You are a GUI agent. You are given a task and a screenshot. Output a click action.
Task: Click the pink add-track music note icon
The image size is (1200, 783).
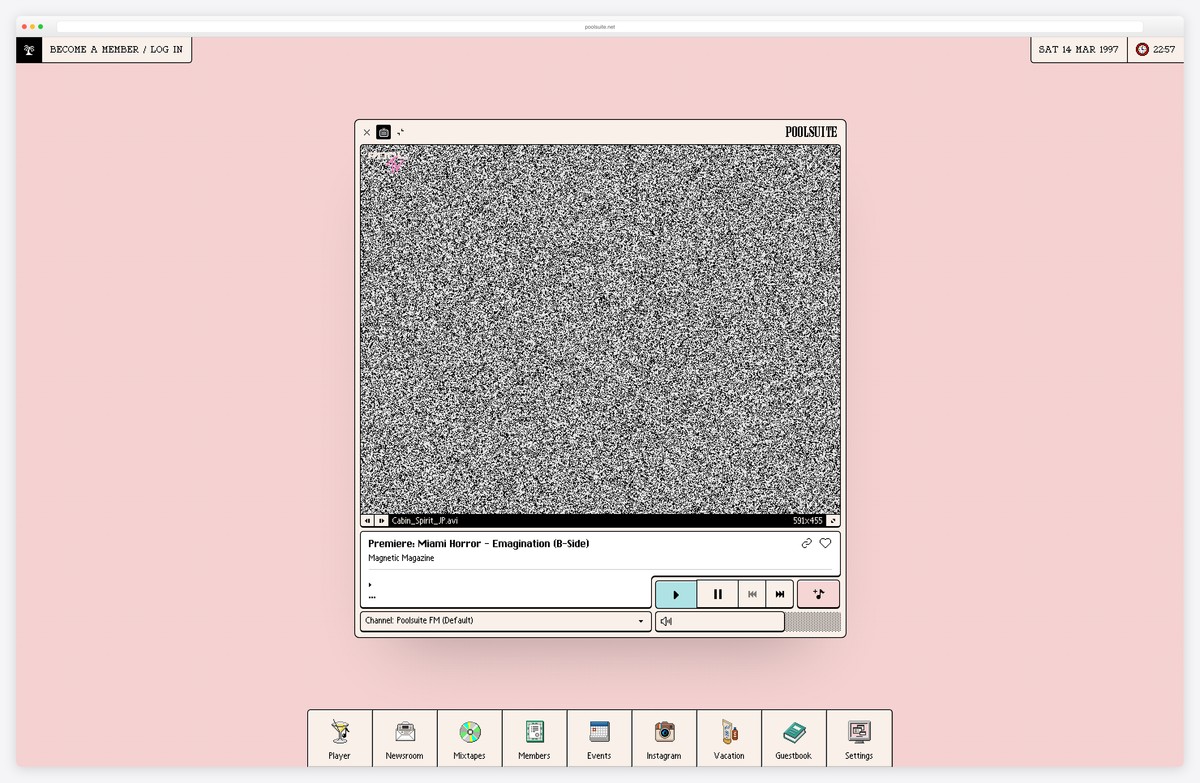[x=818, y=593]
